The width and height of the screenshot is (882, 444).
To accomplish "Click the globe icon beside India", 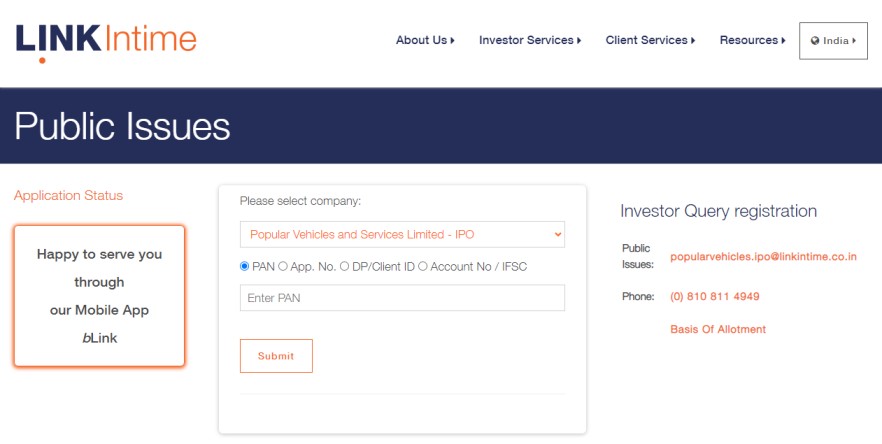I will click(814, 41).
